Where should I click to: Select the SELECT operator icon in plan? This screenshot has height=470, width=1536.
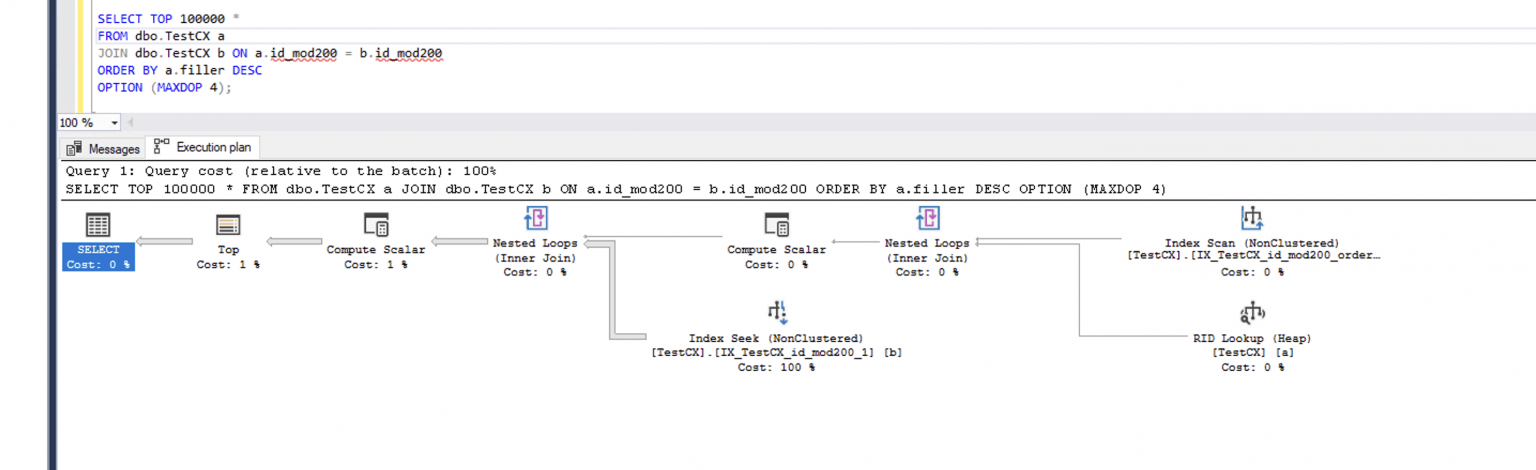(x=98, y=225)
